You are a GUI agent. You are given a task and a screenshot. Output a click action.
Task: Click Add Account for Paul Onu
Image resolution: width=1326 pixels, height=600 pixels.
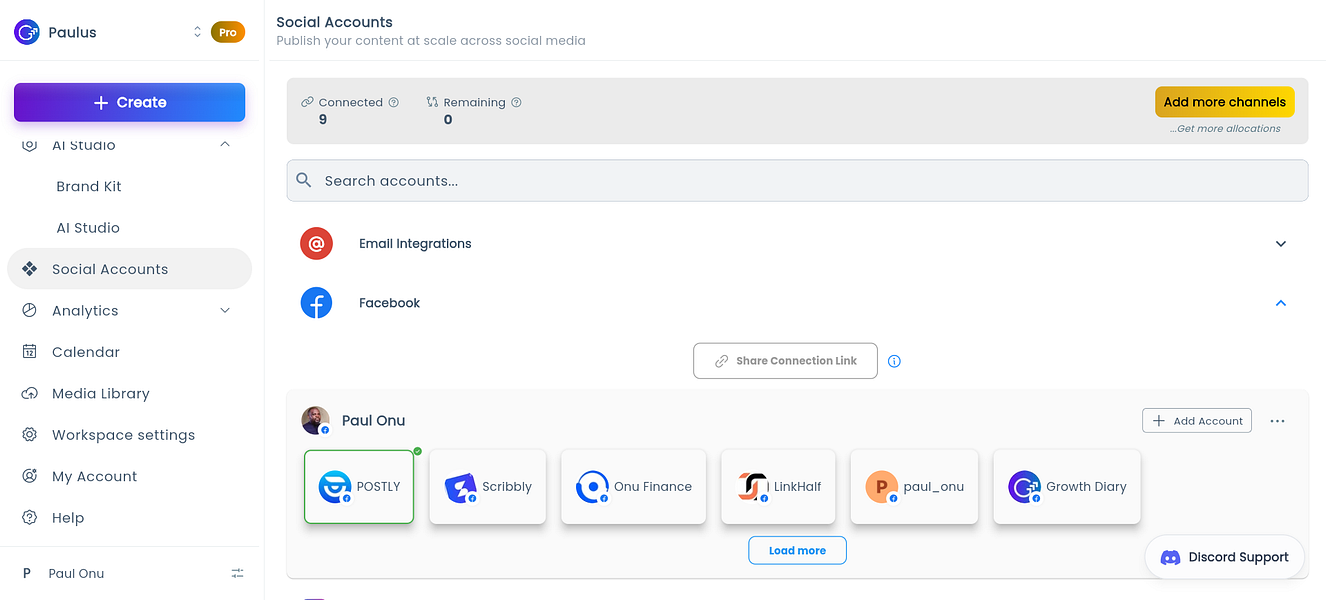pos(1197,421)
